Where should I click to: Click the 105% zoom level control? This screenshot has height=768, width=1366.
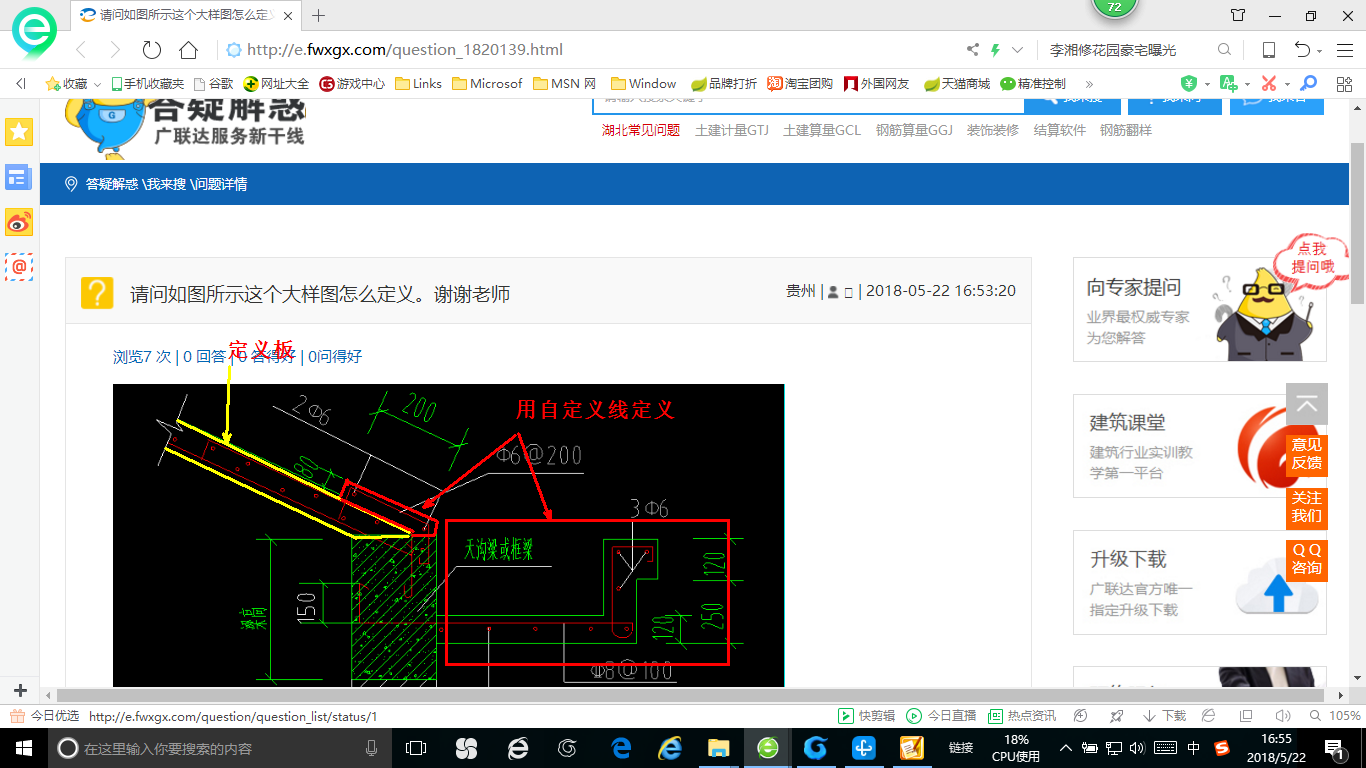point(1334,716)
